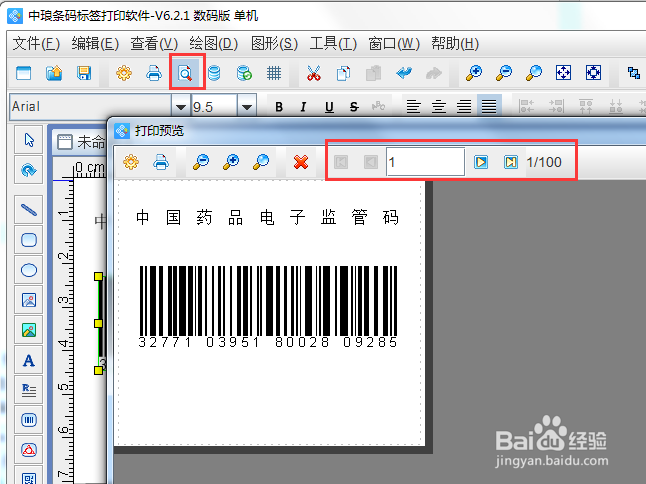Select the diagonal line drawing tool
The height and width of the screenshot is (484, 646).
pyautogui.click(x=29, y=210)
